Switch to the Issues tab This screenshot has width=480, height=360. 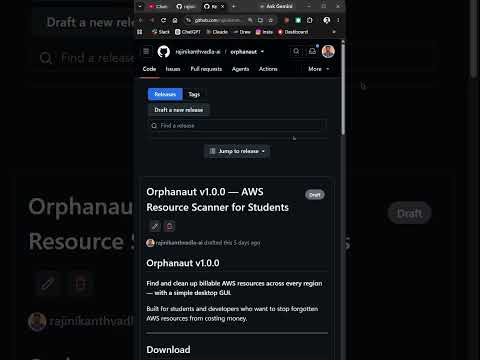173,69
